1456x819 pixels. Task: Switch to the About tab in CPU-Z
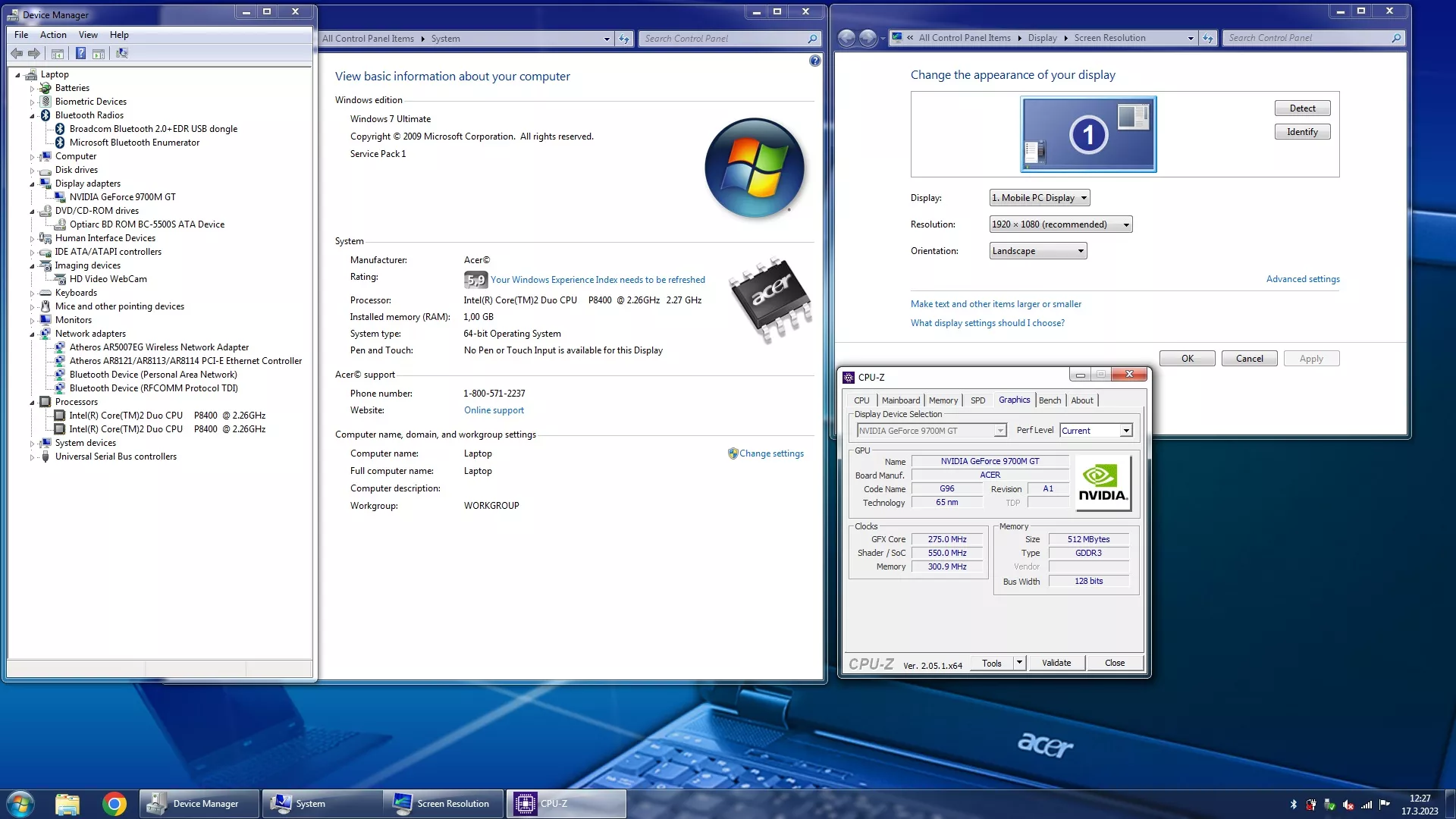click(1082, 400)
